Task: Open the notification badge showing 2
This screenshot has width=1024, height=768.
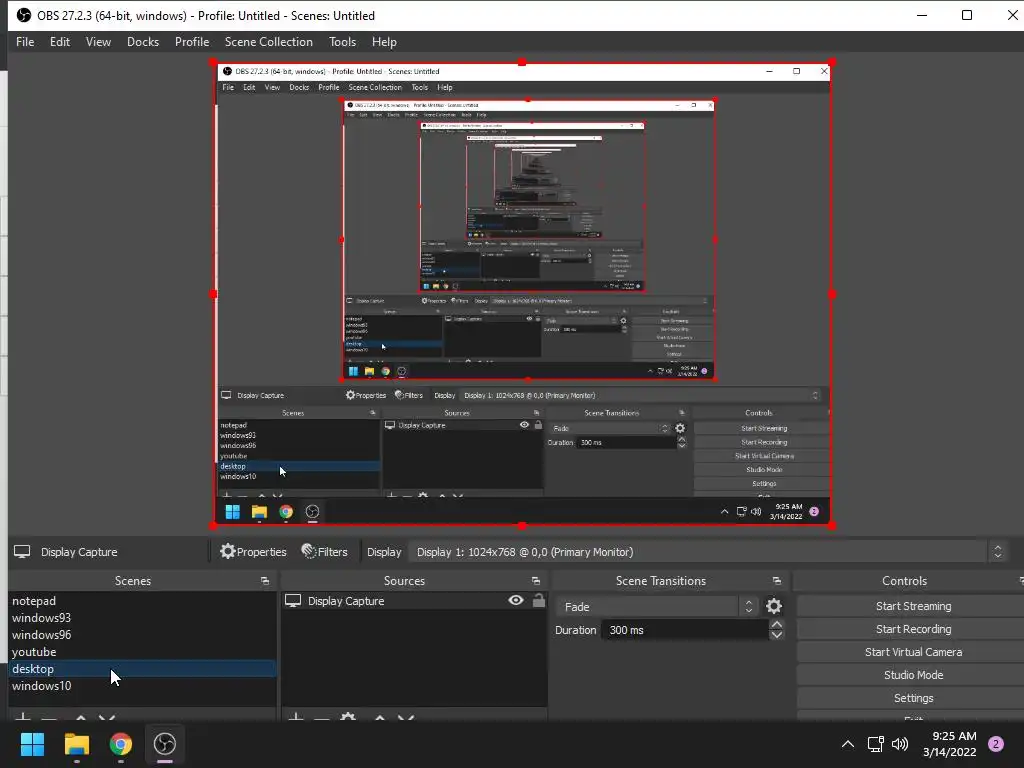Action: click(996, 744)
